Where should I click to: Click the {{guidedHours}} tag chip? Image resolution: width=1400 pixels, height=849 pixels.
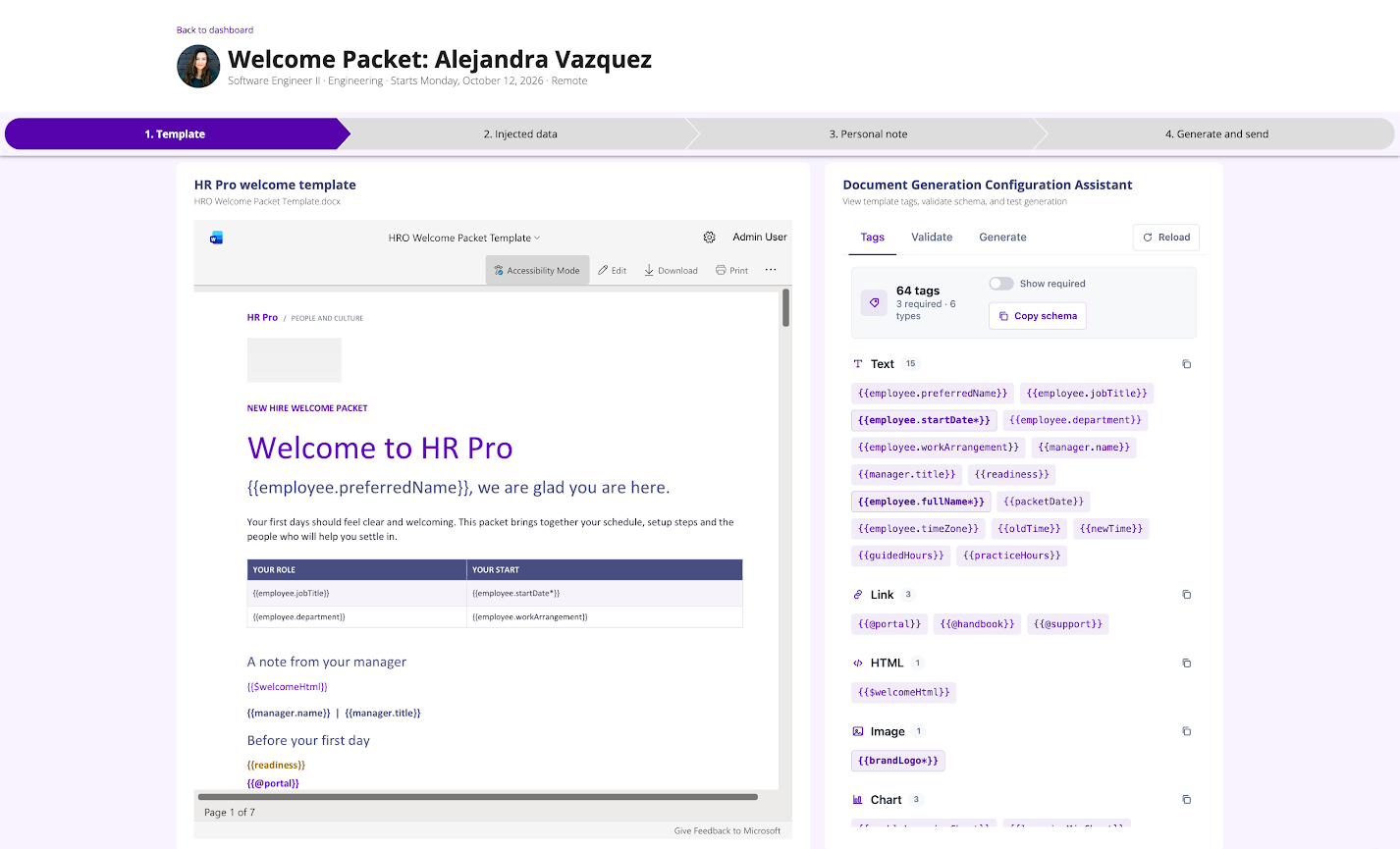pos(900,556)
